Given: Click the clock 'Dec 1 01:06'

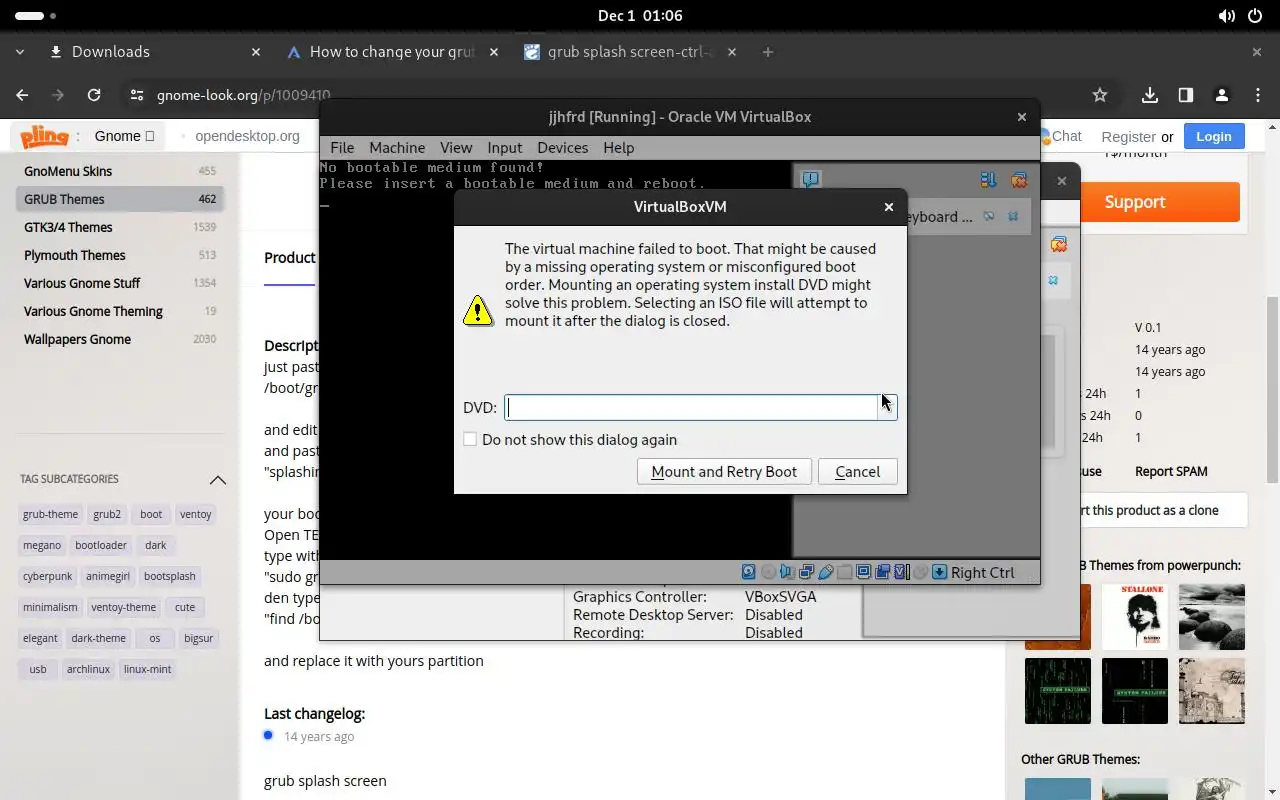Looking at the screenshot, I should [640, 16].
